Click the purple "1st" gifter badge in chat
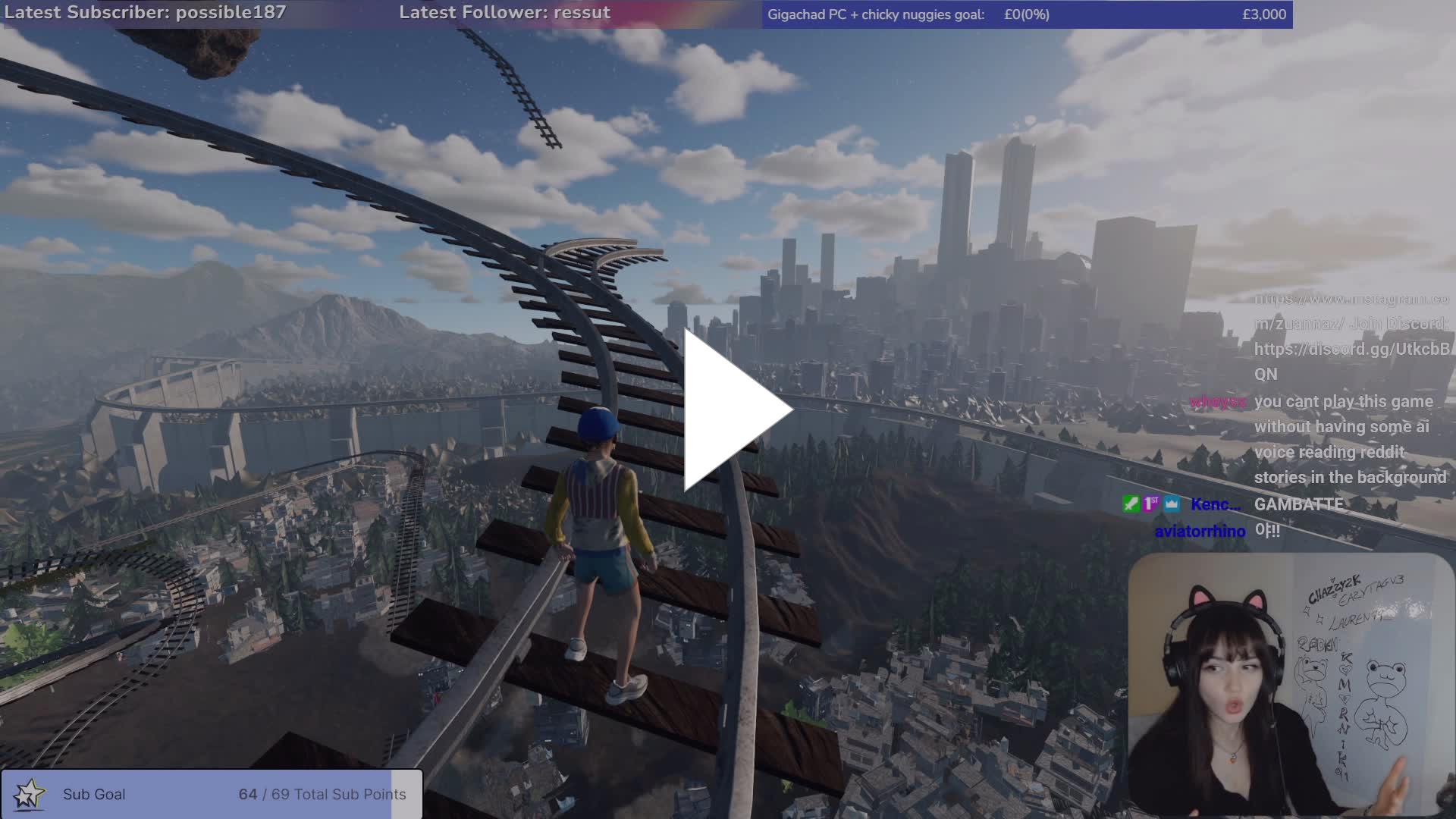The height and width of the screenshot is (819, 1456). pos(1151,504)
